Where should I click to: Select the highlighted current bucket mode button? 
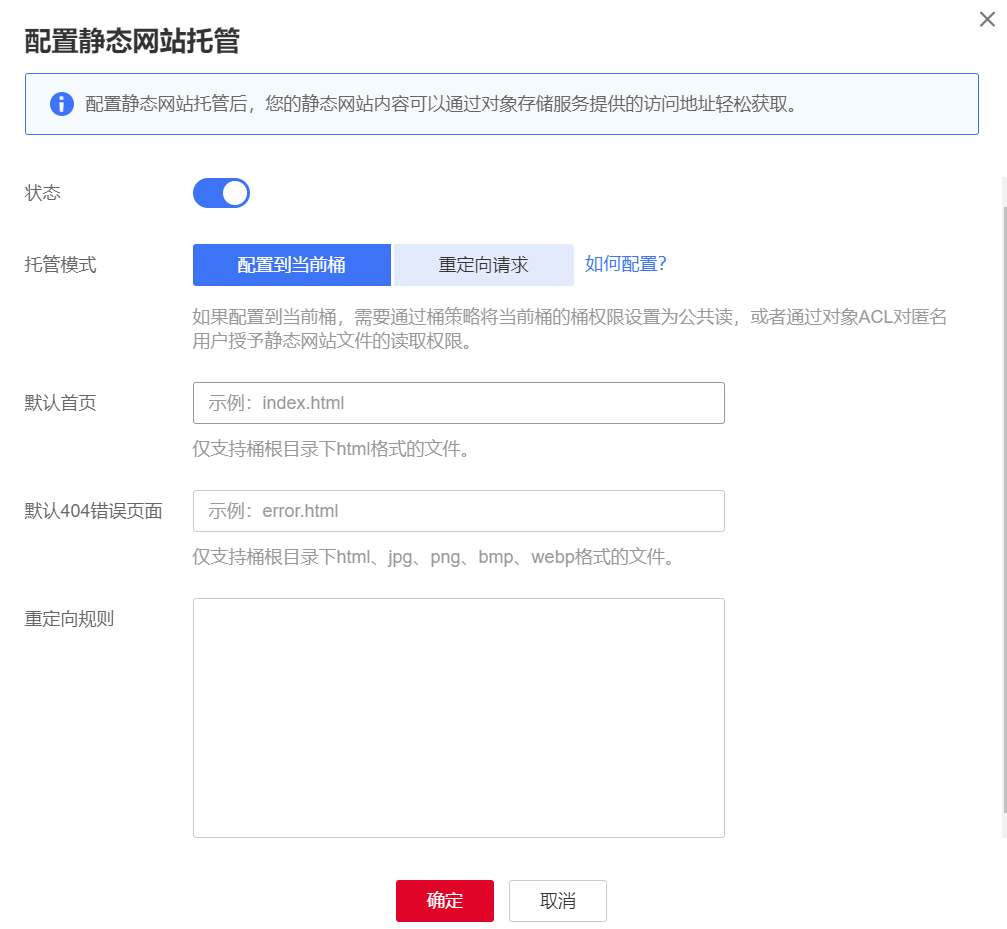point(291,264)
